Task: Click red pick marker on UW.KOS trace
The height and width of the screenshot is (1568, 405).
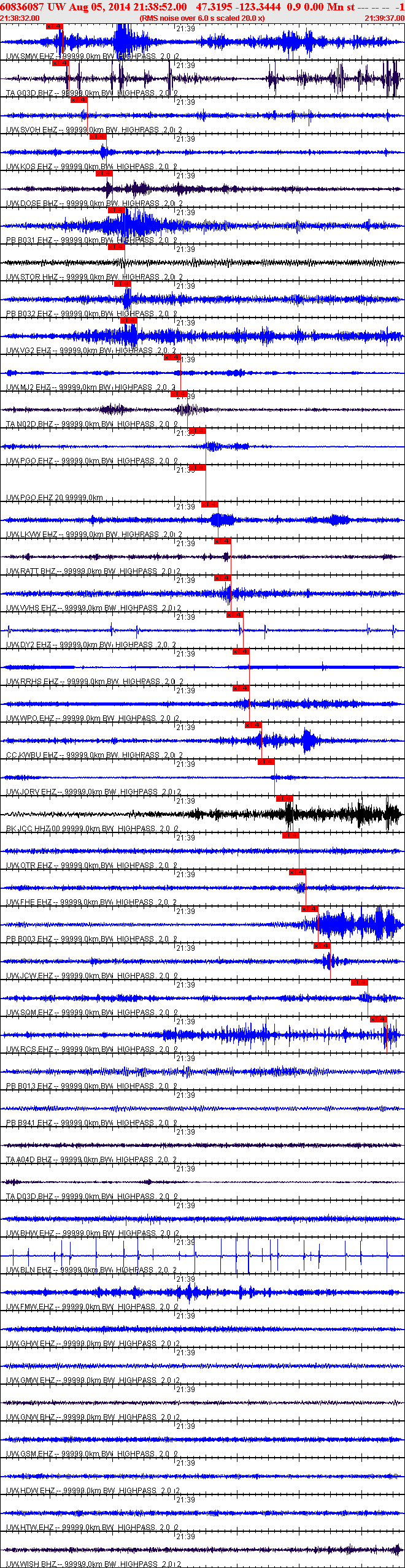Action: point(98,137)
